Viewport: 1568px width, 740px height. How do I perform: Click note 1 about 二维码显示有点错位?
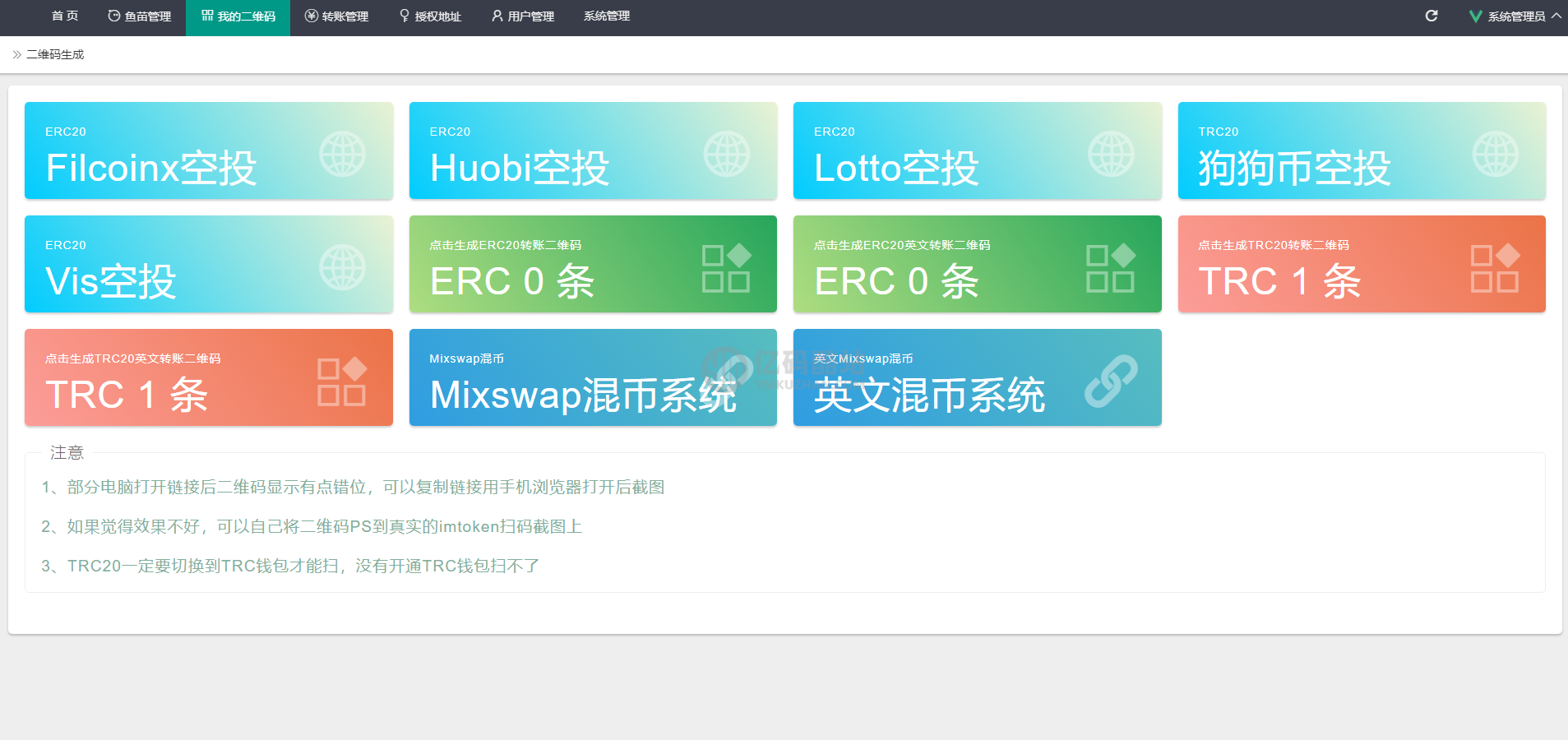(x=353, y=487)
